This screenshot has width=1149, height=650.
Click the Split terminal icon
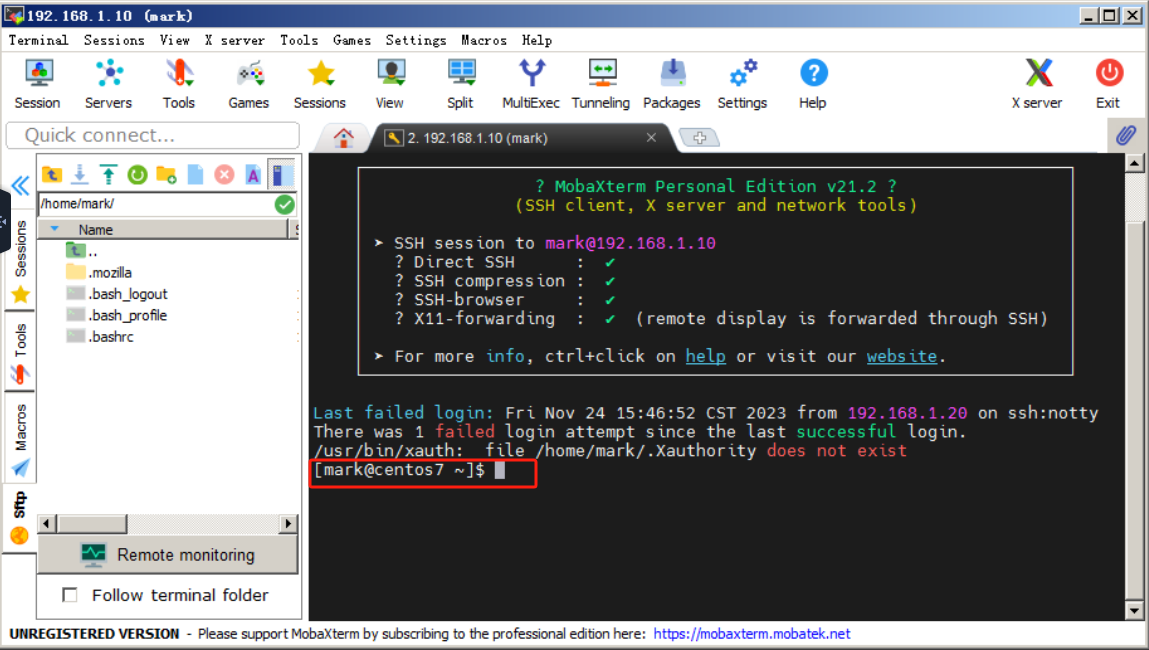pyautogui.click(x=460, y=84)
